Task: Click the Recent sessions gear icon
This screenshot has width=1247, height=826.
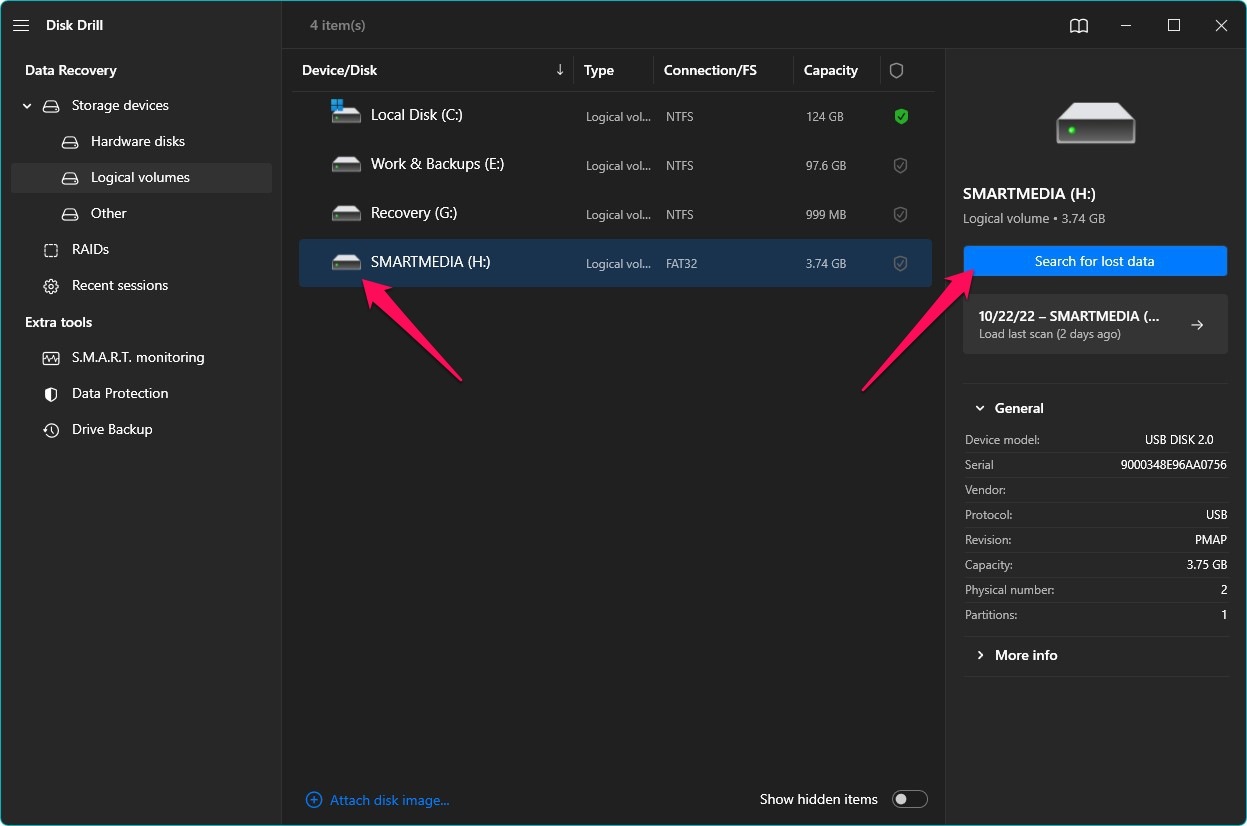Action: pyautogui.click(x=51, y=286)
